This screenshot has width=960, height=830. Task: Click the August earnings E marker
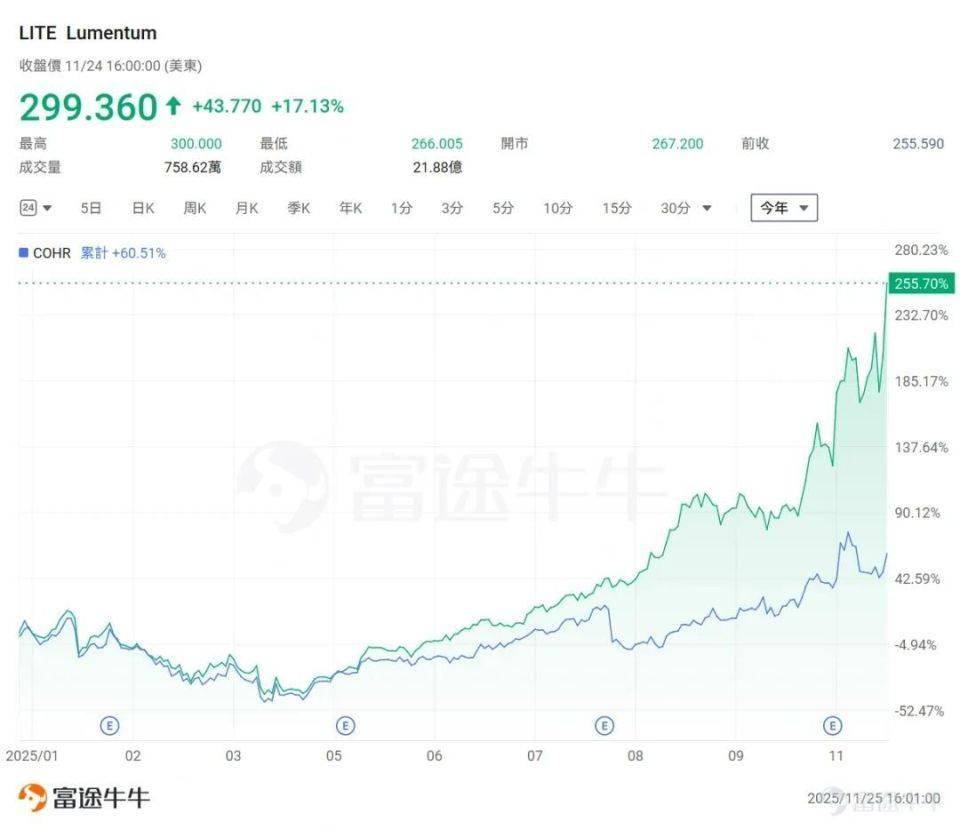(x=604, y=725)
